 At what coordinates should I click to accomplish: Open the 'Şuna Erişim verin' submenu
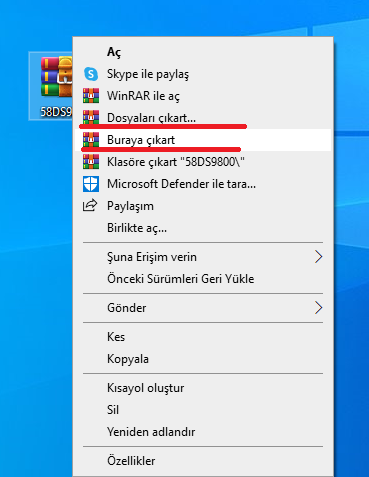203,257
